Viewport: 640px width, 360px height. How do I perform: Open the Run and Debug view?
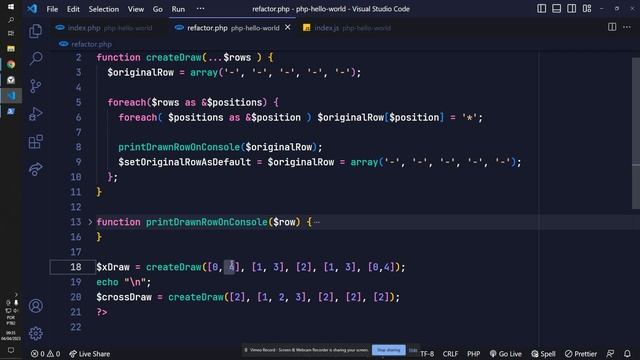tap(36, 114)
